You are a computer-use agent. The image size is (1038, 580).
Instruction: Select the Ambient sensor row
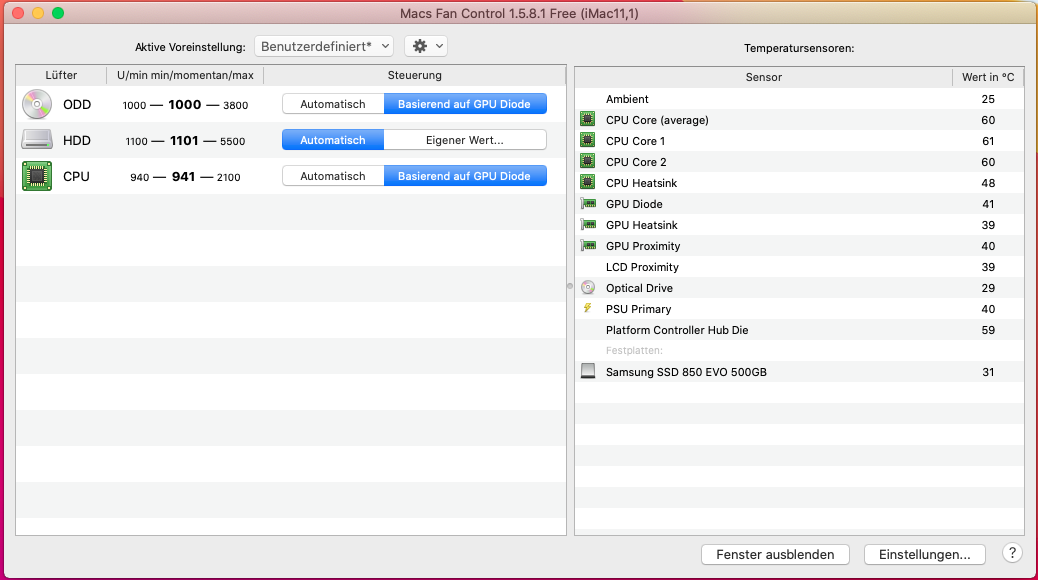tap(799, 99)
